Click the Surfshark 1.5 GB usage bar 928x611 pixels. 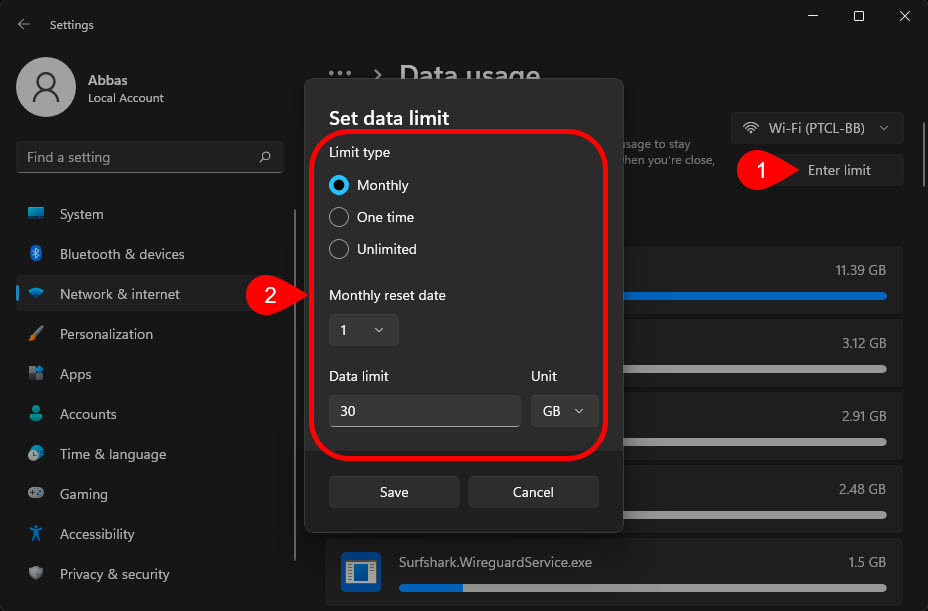(643, 588)
